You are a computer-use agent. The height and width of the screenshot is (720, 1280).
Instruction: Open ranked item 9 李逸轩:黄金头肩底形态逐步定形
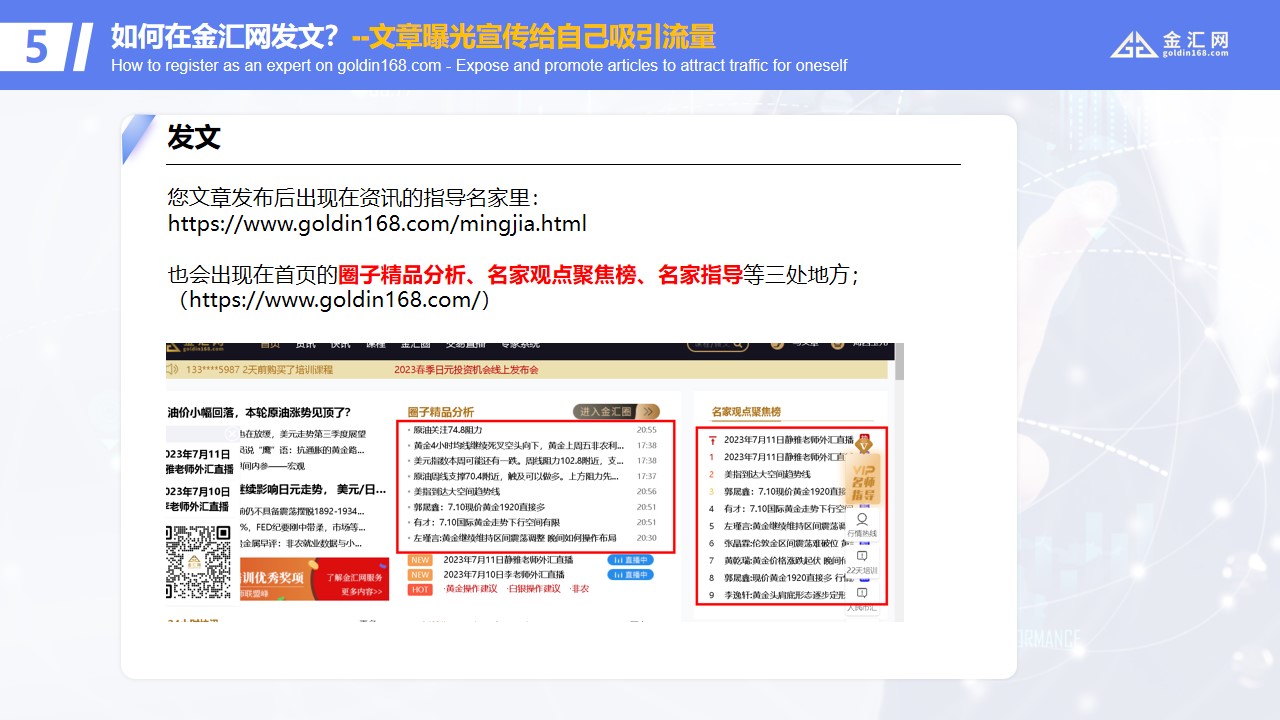click(785, 595)
